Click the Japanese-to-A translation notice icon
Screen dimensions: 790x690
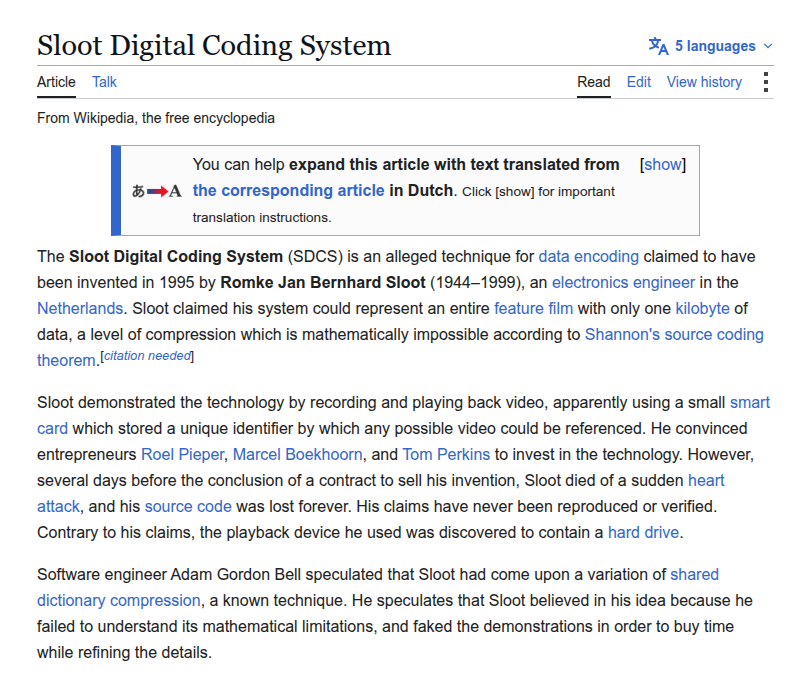pos(157,191)
